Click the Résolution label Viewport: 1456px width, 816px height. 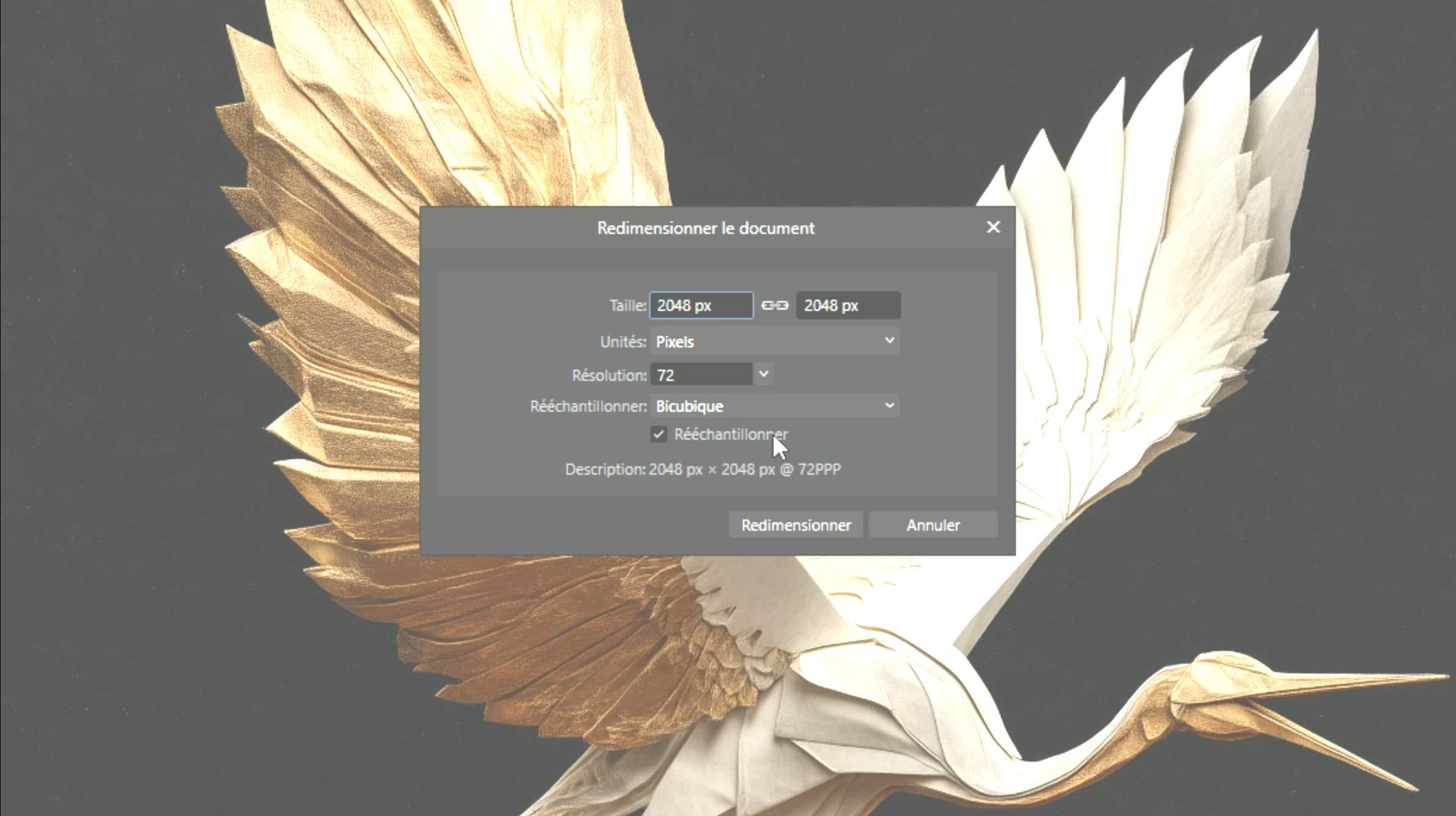pyautogui.click(x=608, y=375)
